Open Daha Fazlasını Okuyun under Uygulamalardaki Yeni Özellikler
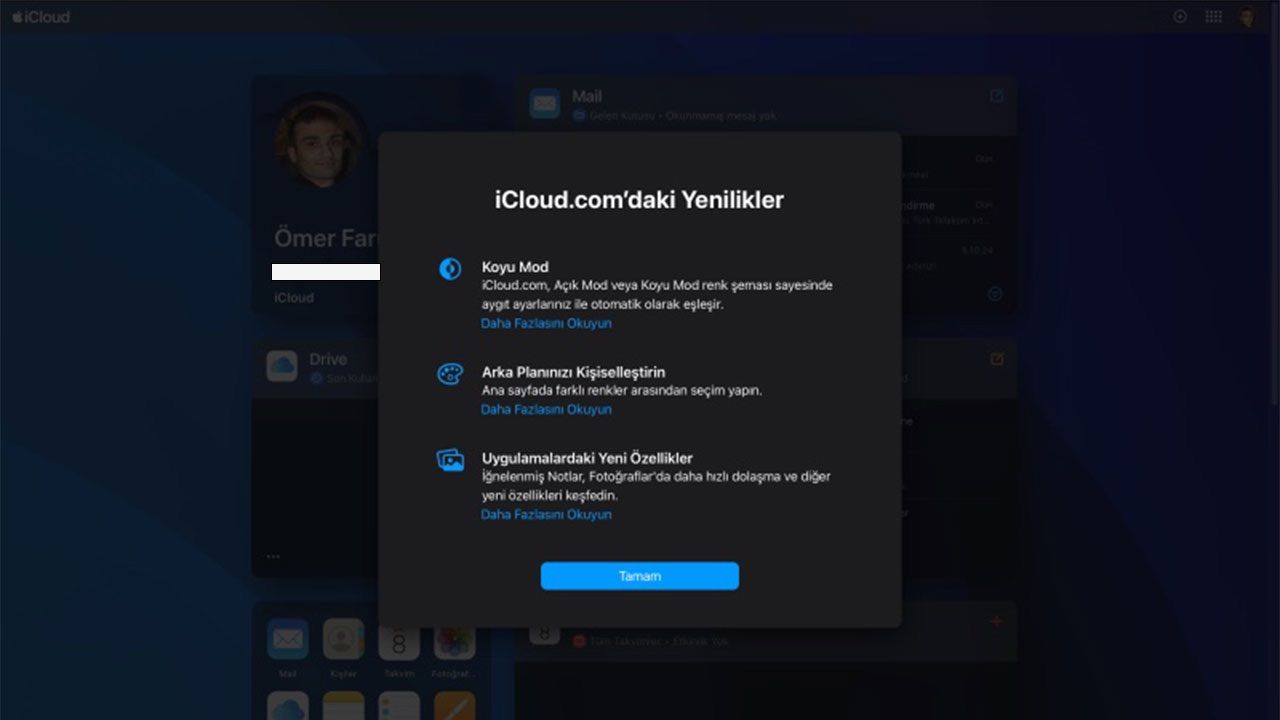The width and height of the screenshot is (1280, 720). pos(546,514)
